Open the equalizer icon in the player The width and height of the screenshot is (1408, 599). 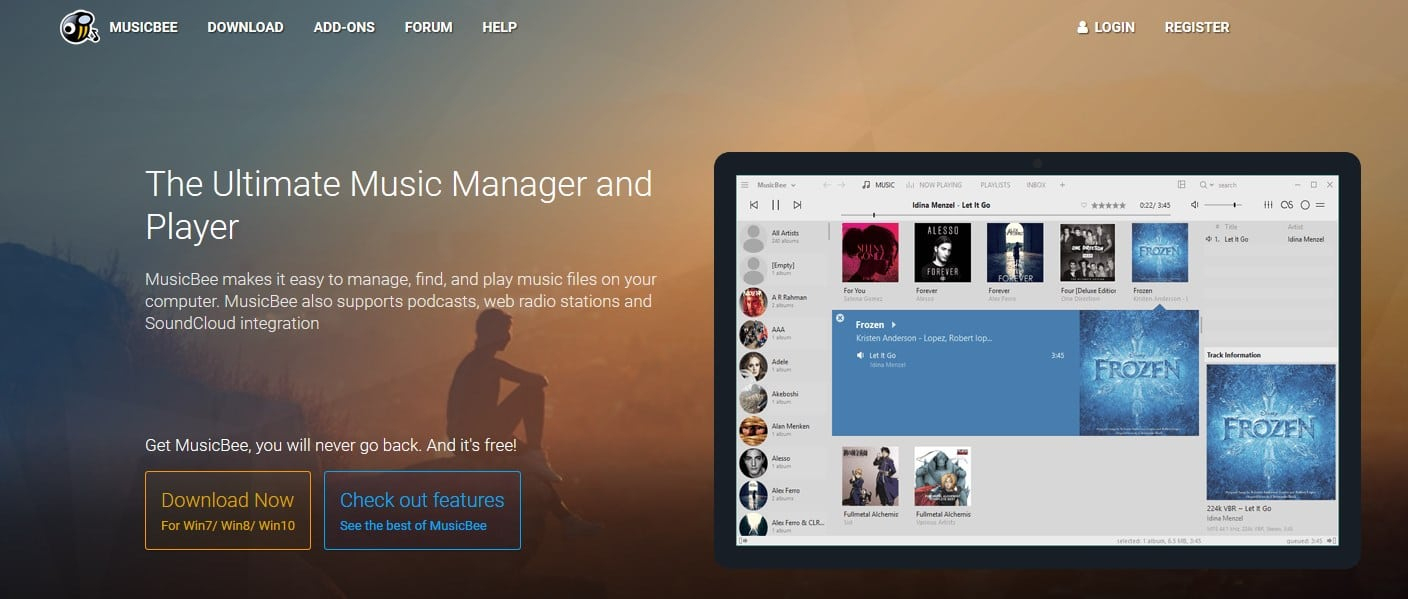pyautogui.click(x=1269, y=205)
